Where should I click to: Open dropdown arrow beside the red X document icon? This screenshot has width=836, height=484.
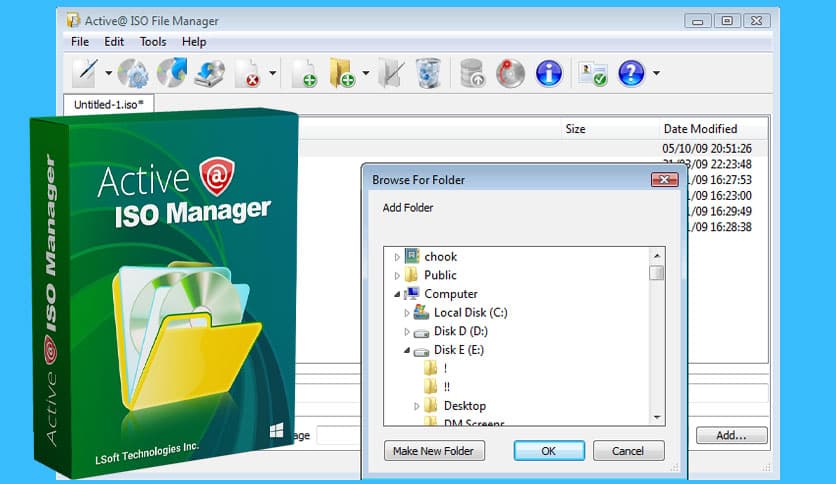(x=272, y=73)
